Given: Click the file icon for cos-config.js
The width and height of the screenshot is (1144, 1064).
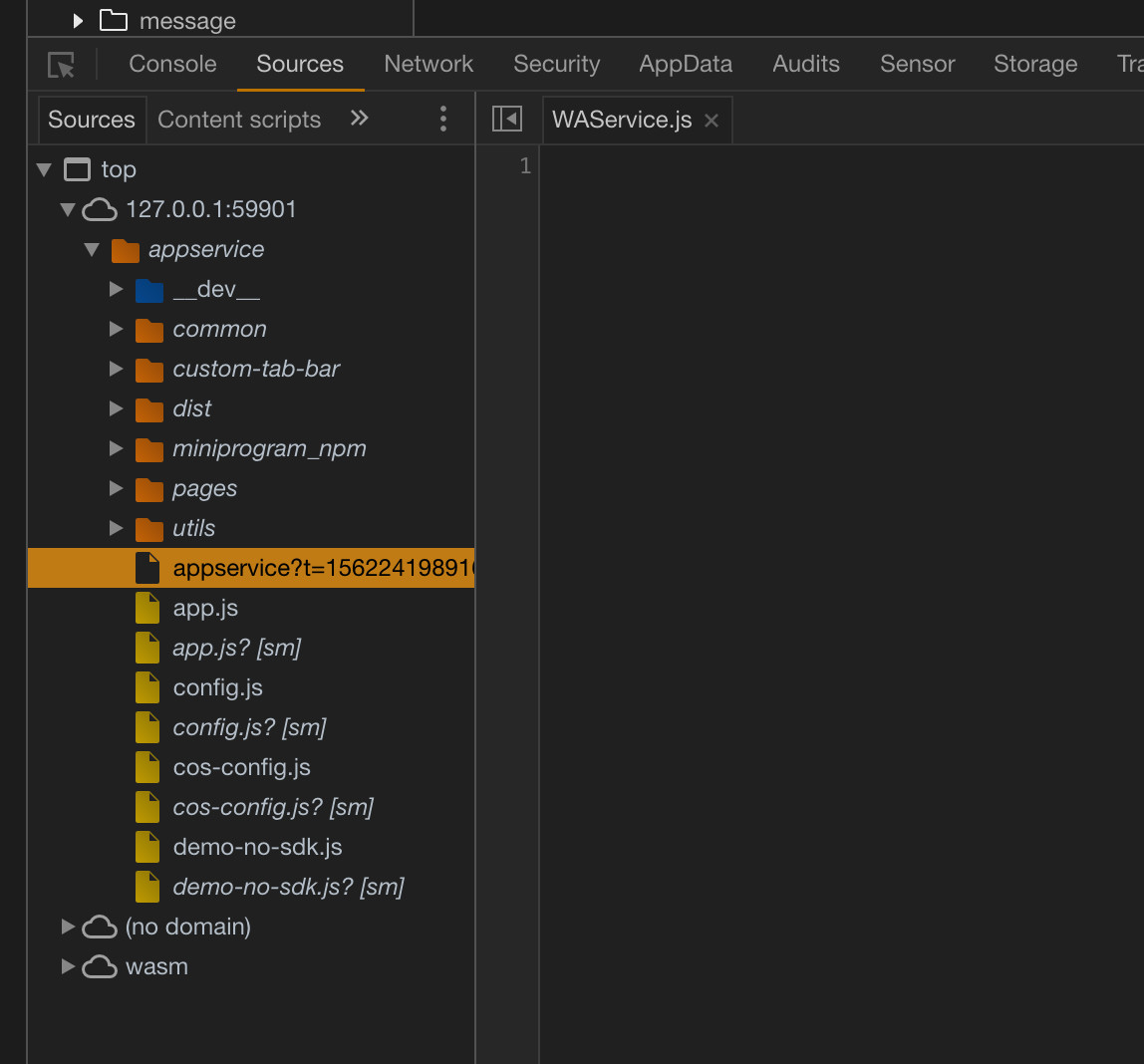Looking at the screenshot, I should pos(147,767).
